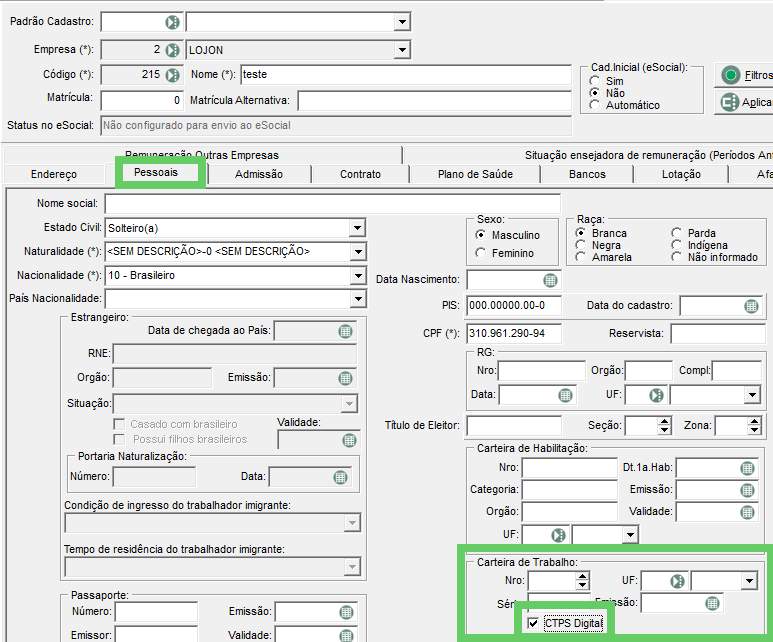Viewport: 773px width, 642px height.
Task: Open the País Nacionalidade dropdown
Action: tap(358, 298)
